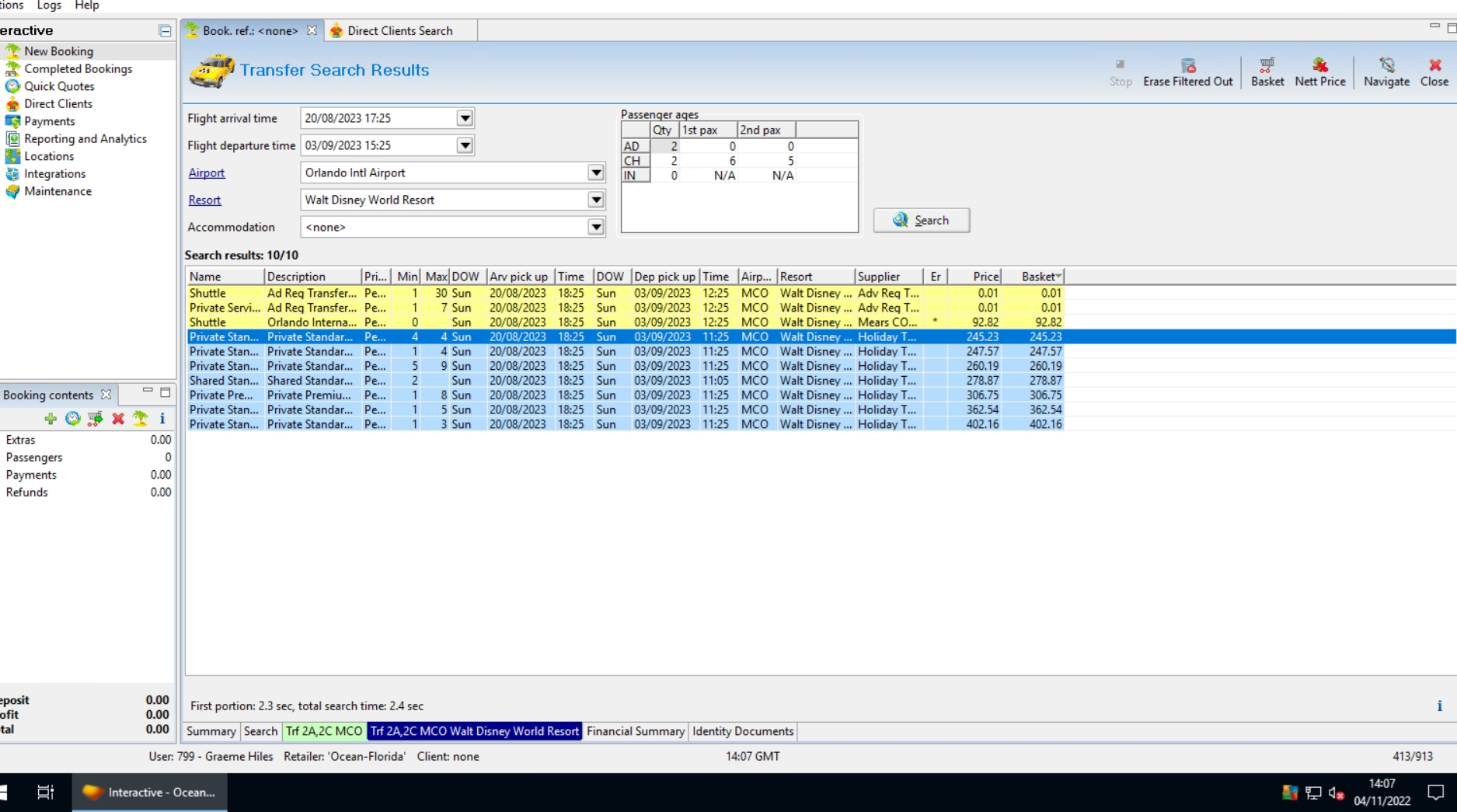
Task: Toggle the Nett Price toolbar icon
Action: 1319,72
